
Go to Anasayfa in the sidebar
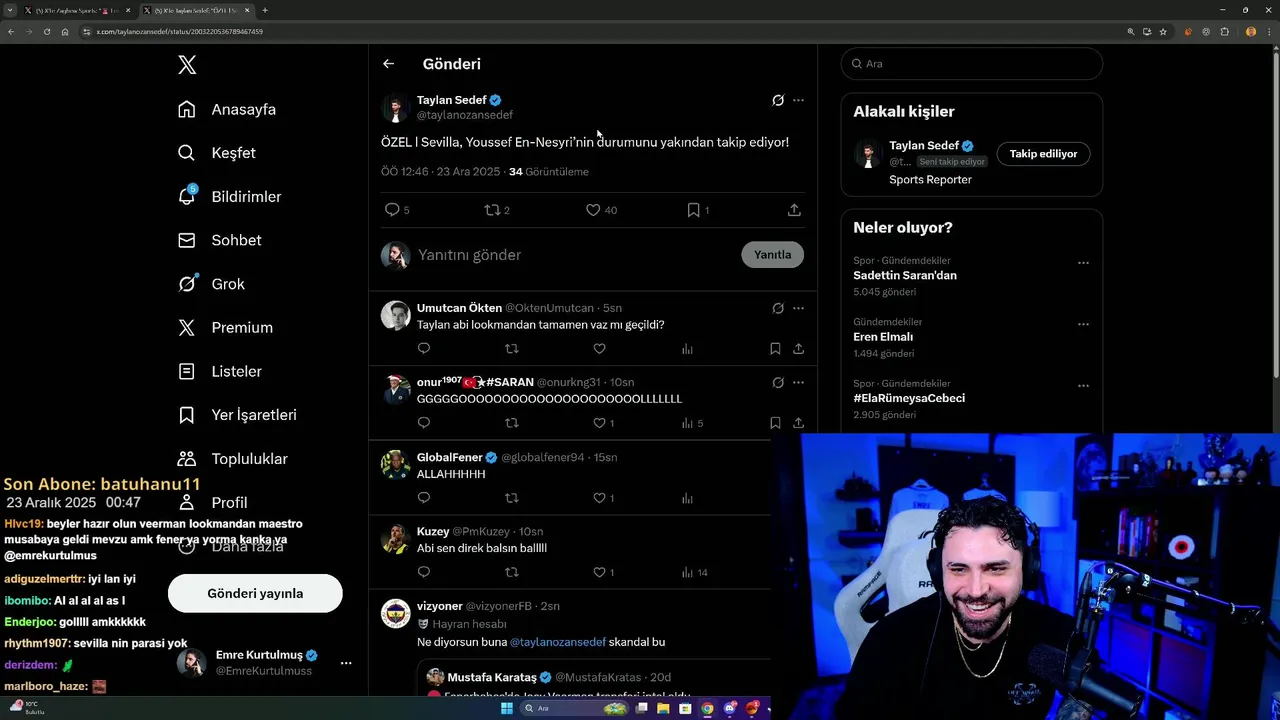pyautogui.click(x=226, y=109)
